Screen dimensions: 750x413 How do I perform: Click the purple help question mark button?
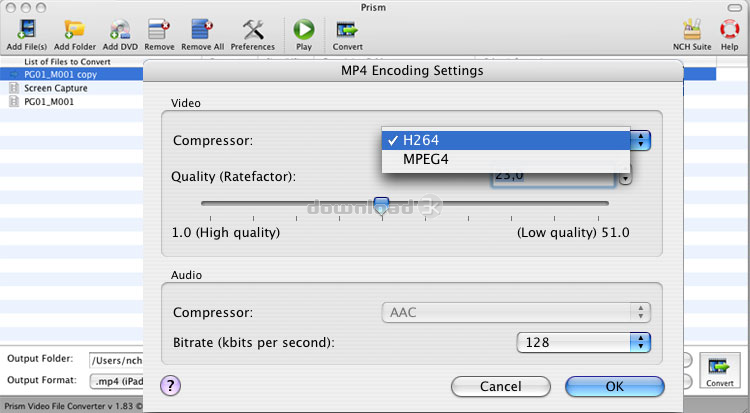170,385
